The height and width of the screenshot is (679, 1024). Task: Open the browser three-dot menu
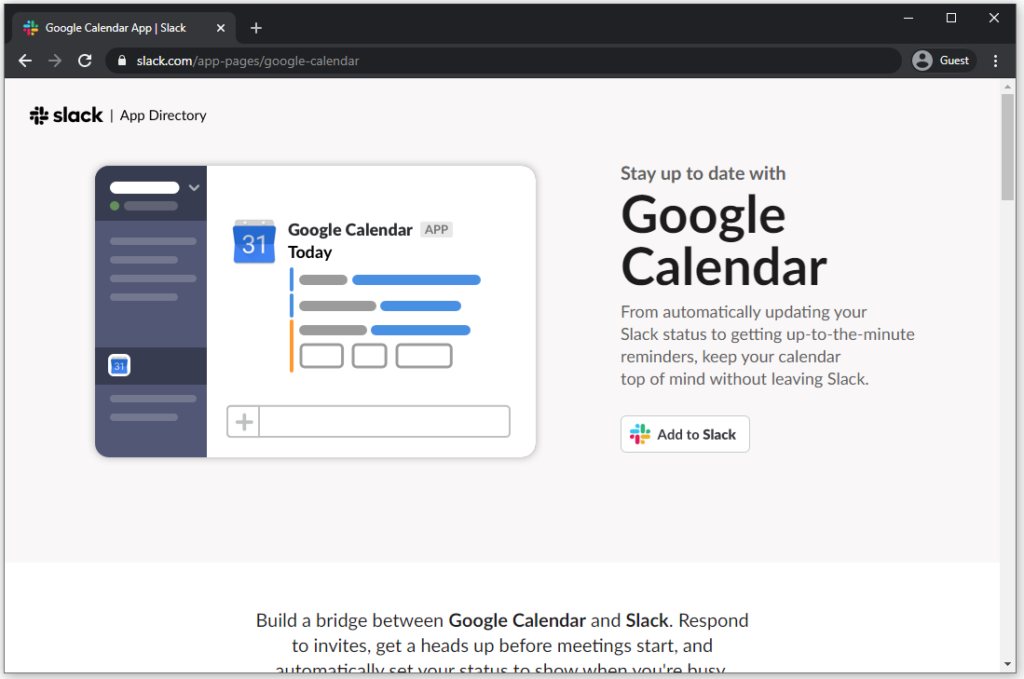[995, 60]
